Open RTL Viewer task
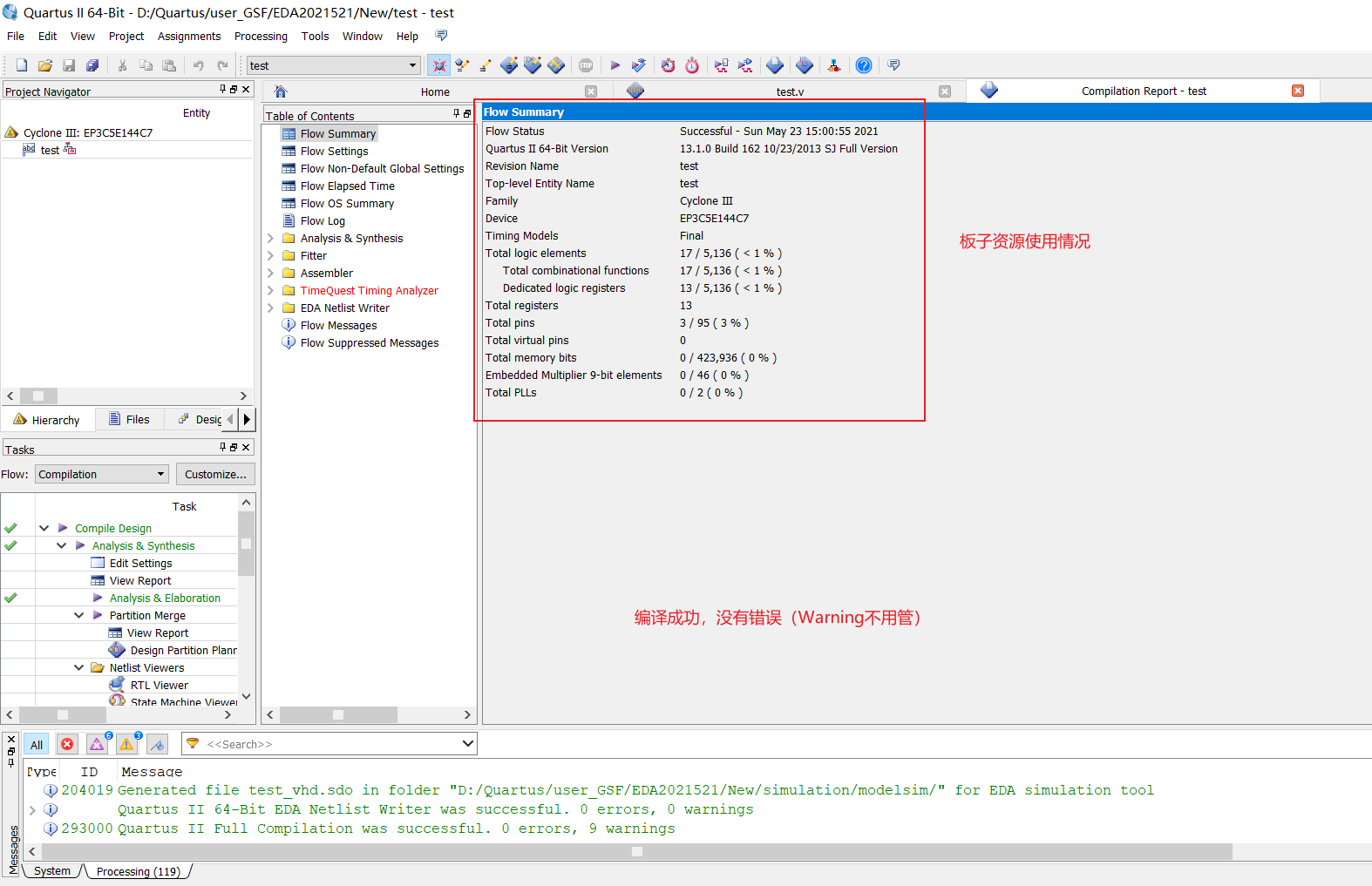 [x=160, y=686]
